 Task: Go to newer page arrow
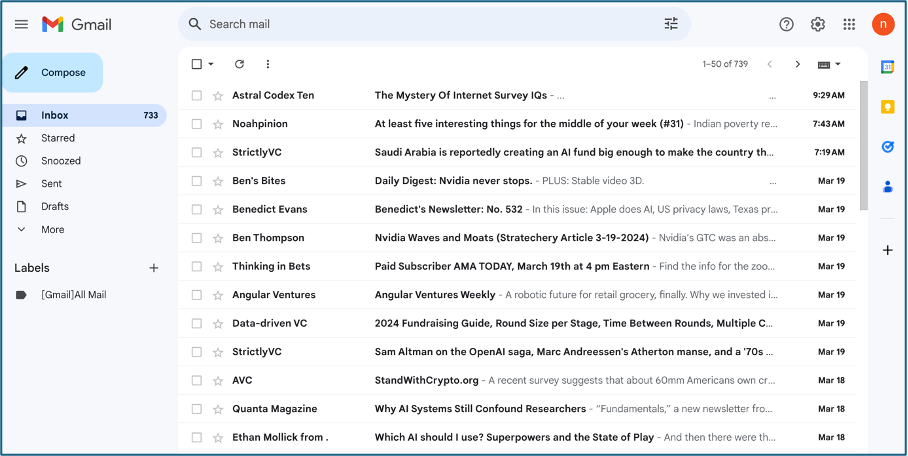pos(770,64)
